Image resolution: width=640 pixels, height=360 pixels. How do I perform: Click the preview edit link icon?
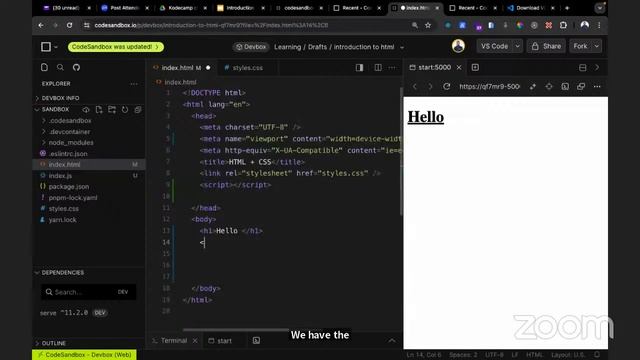pos(533,87)
